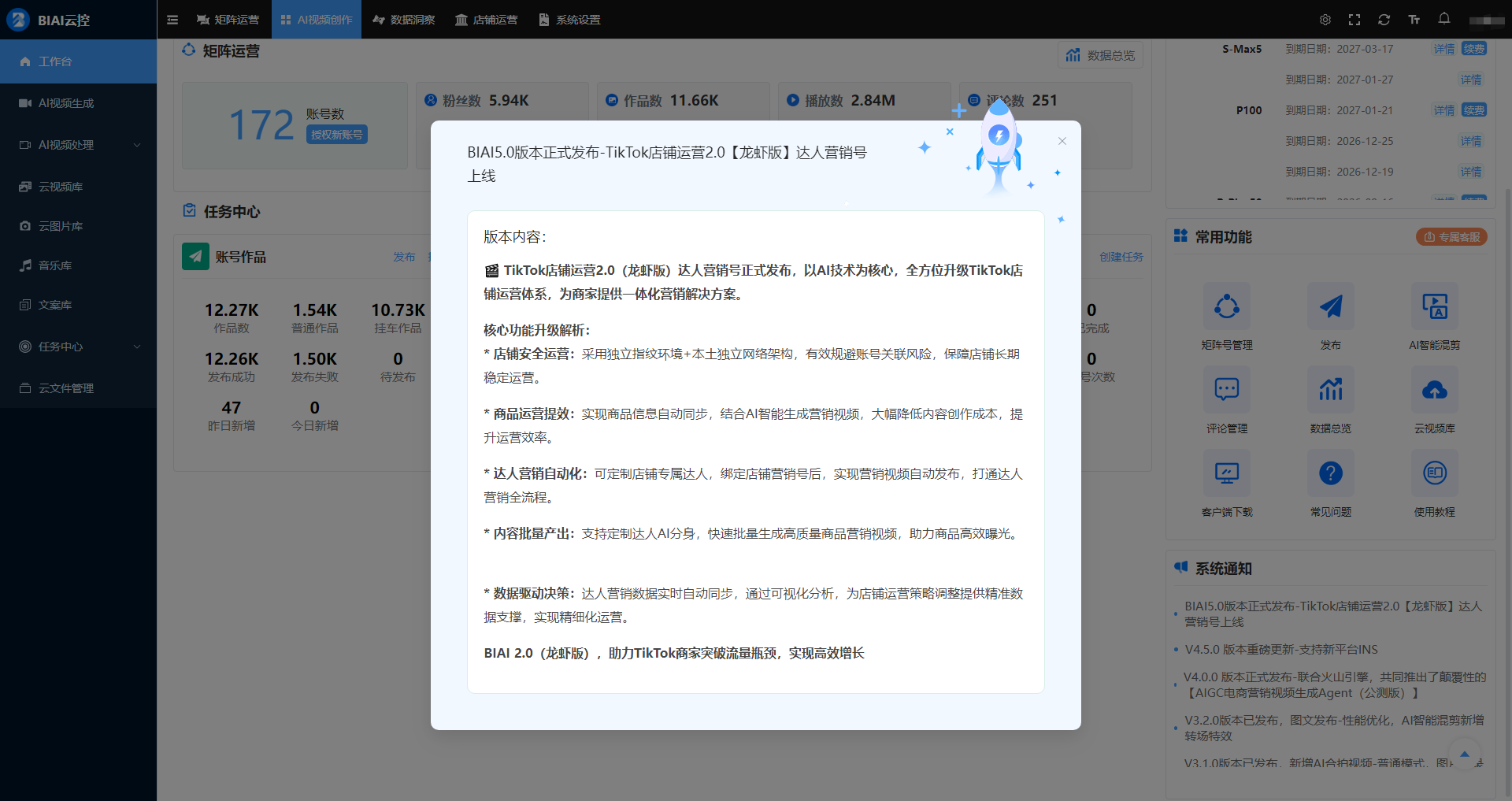Open 云图片库 in sidebar

pos(79,226)
